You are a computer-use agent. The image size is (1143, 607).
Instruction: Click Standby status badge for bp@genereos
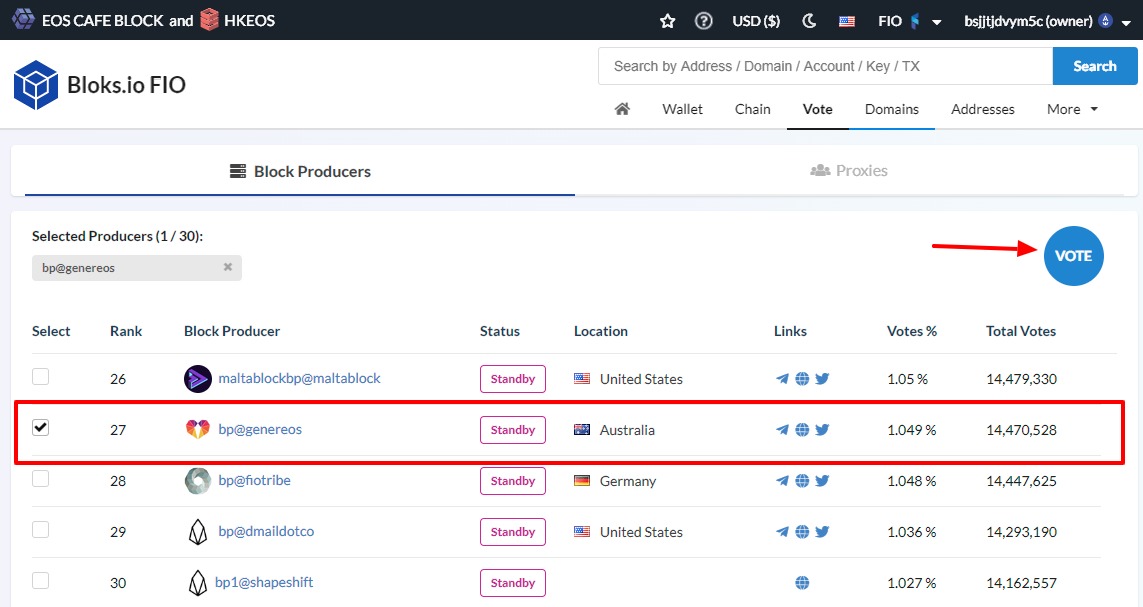[512, 430]
